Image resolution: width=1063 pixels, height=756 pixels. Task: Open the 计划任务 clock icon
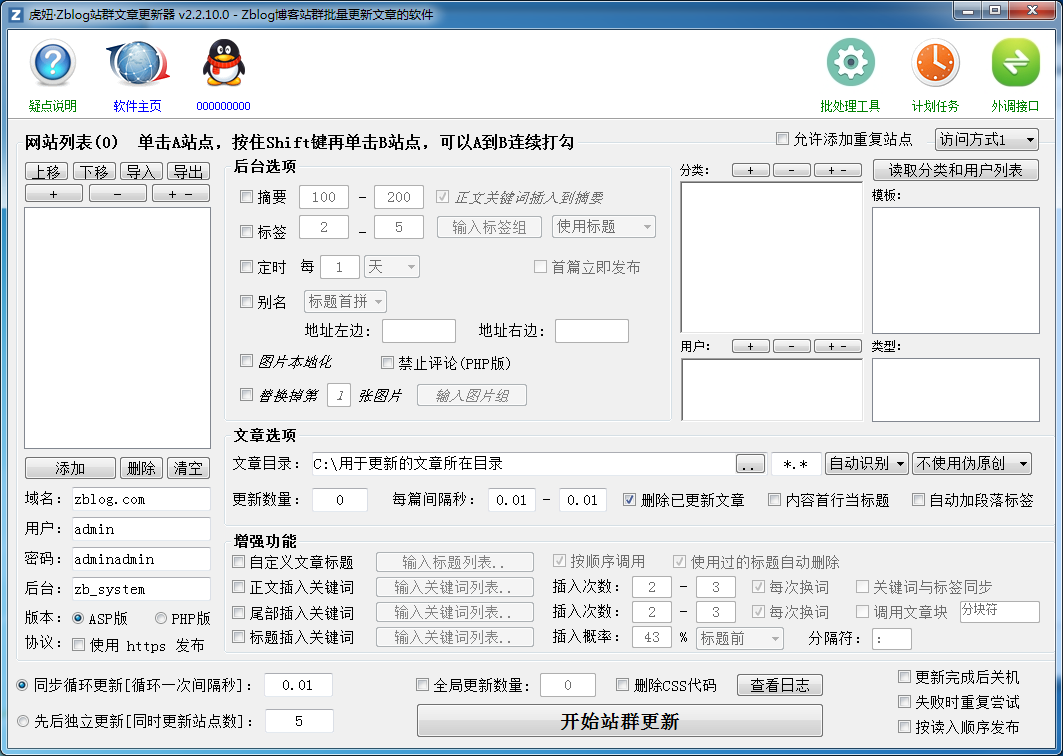(936, 62)
